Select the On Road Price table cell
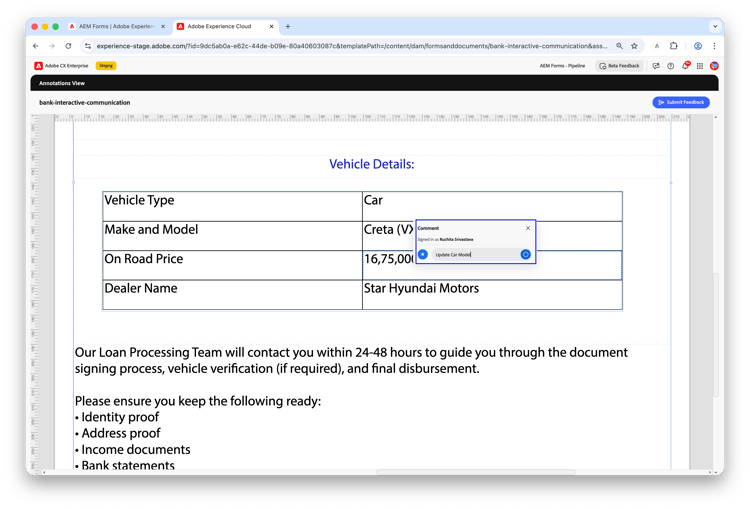Screen dimensions: 750x509 coord(232,265)
